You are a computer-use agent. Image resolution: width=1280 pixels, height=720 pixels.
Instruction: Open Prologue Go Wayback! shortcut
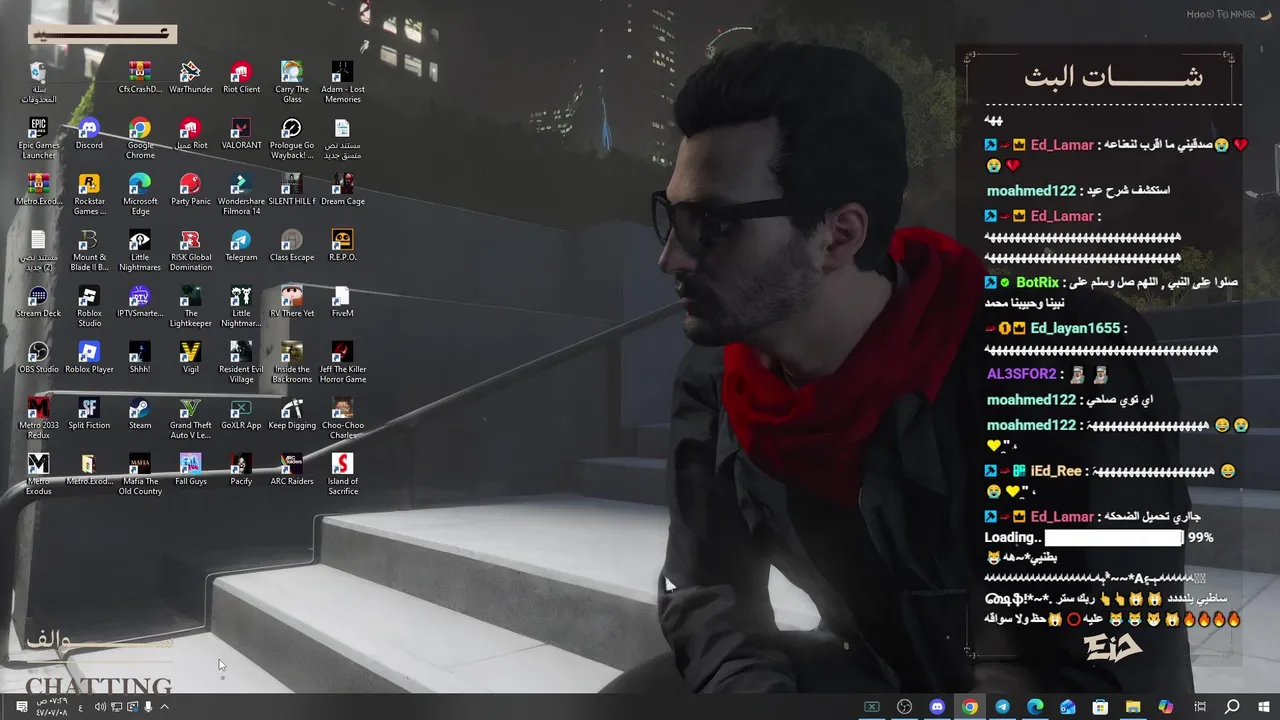coord(292,138)
